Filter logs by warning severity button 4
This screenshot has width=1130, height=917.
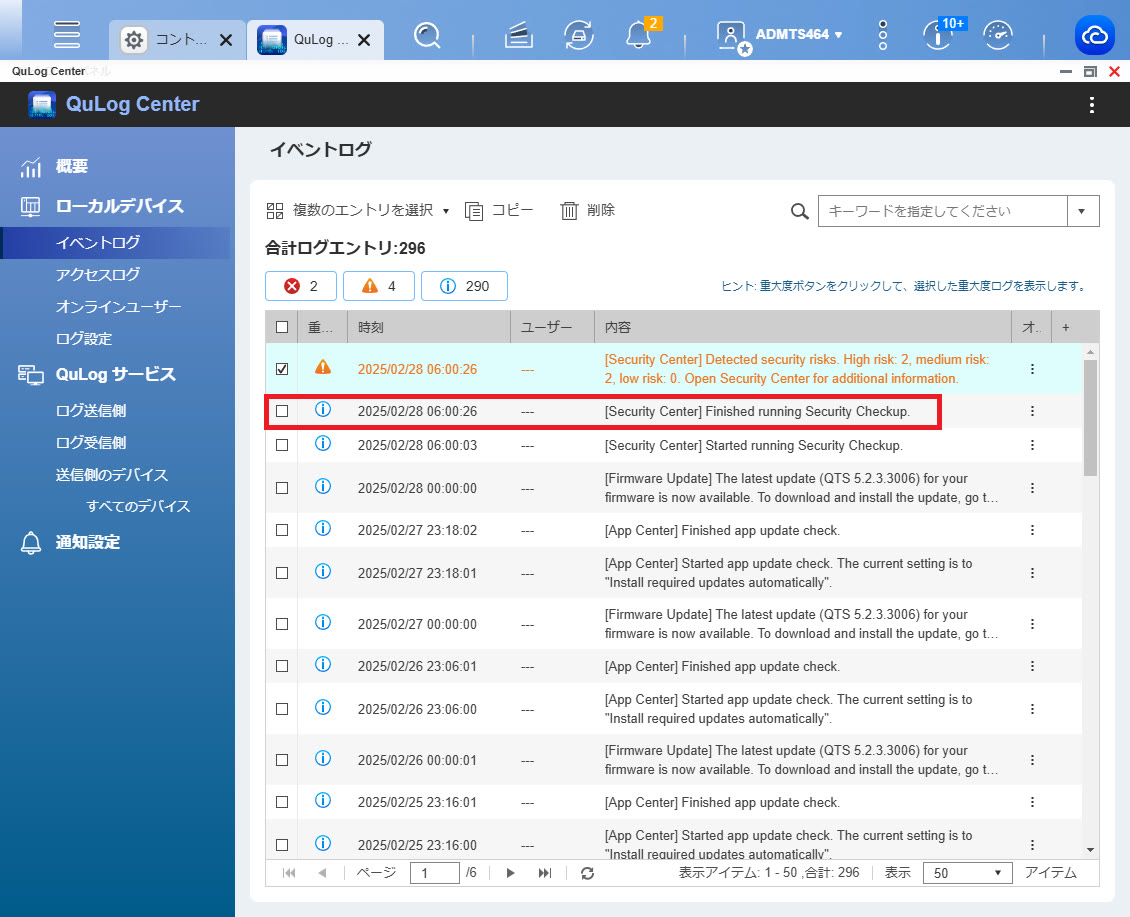click(378, 286)
